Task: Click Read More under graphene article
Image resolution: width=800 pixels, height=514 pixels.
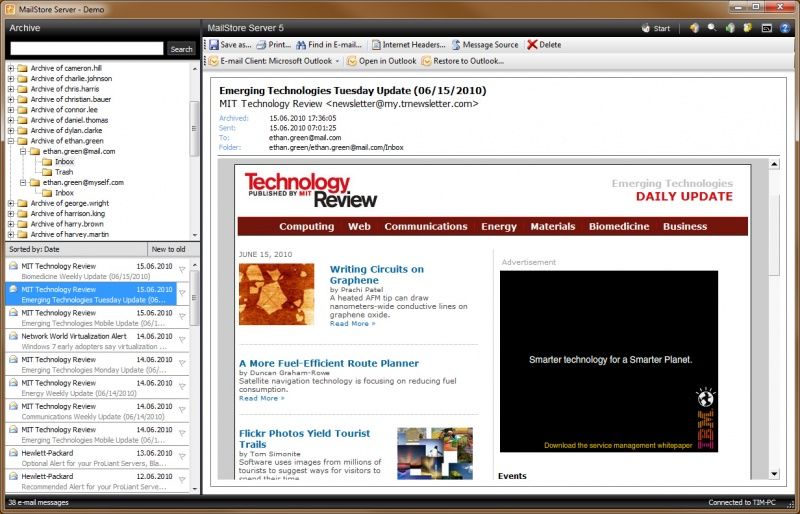Action: (353, 324)
